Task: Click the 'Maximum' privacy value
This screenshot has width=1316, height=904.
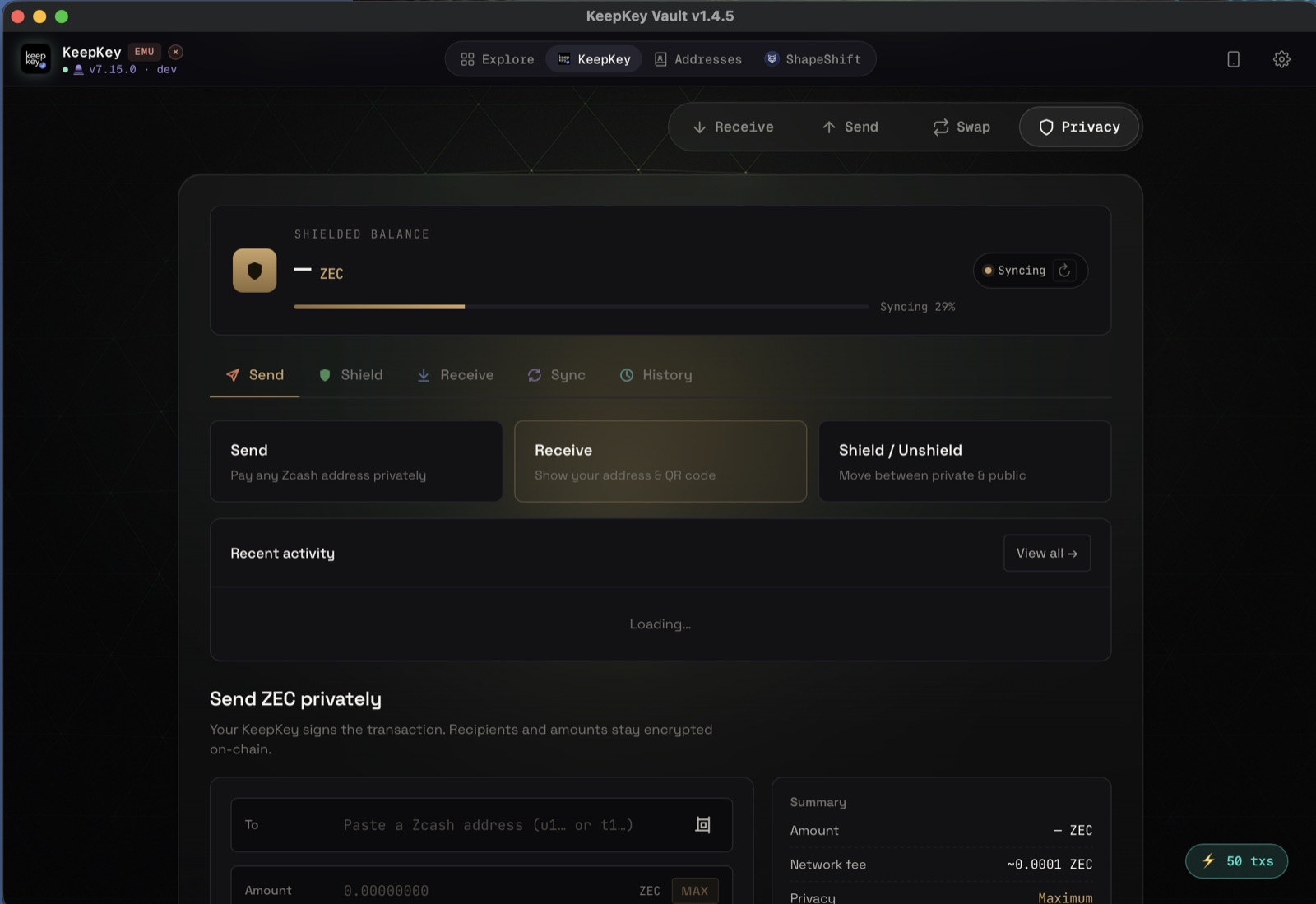Action: [x=1065, y=897]
